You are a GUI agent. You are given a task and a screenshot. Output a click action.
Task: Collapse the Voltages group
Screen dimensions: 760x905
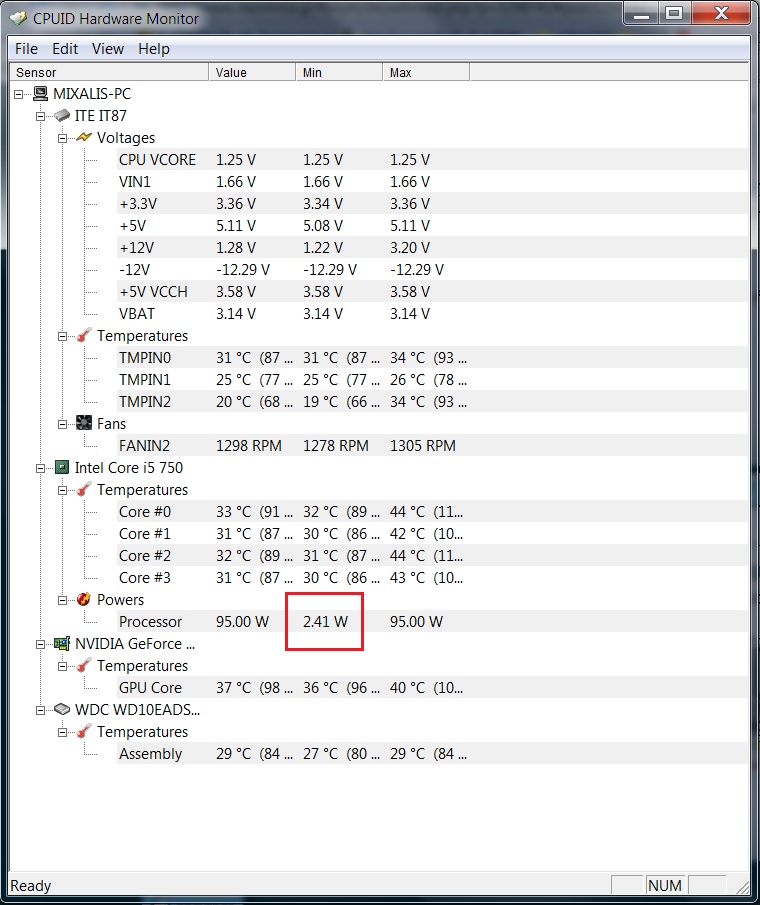tap(62, 138)
